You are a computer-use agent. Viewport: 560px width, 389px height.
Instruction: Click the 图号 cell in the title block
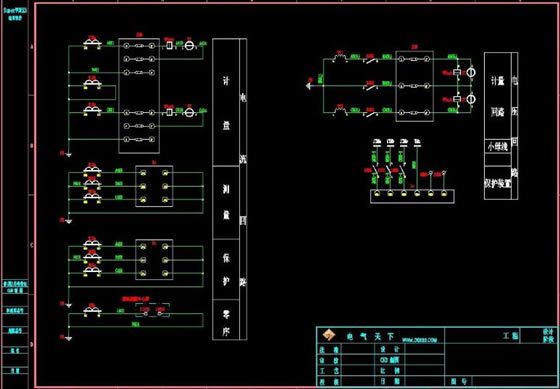(459, 381)
